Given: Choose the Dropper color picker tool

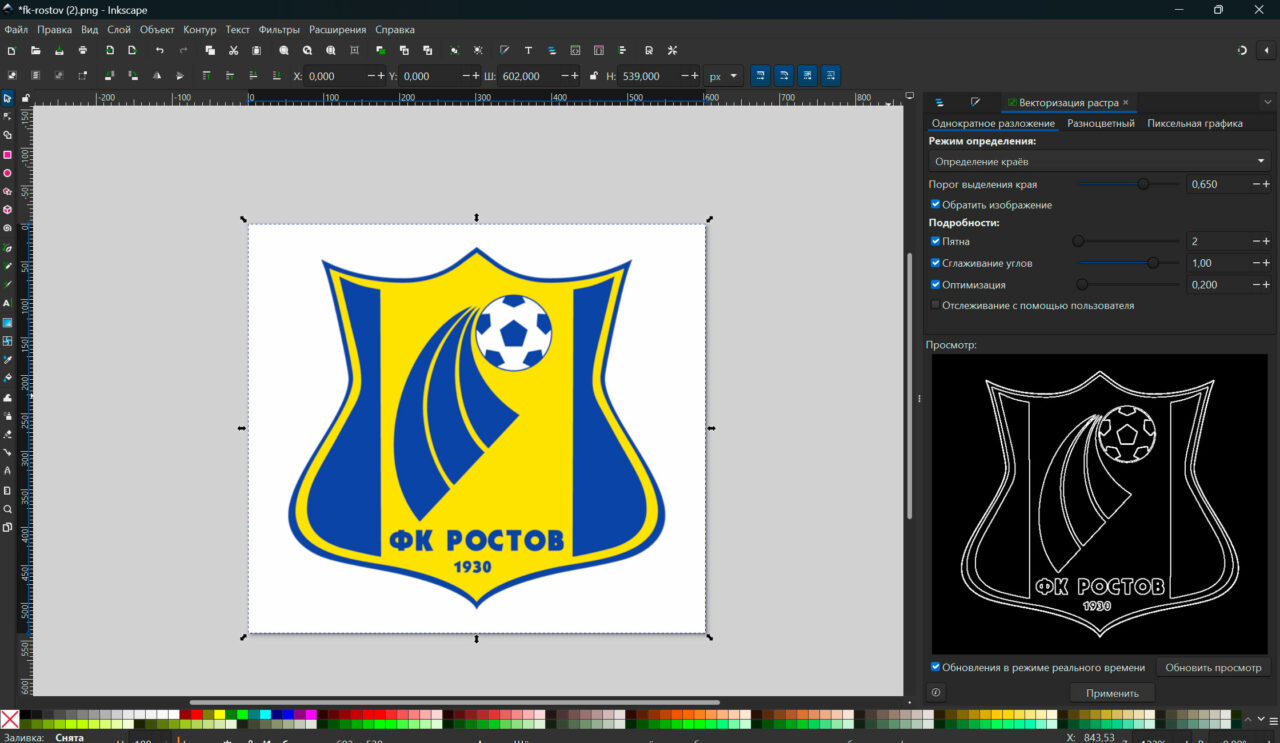Looking at the screenshot, I should 7,359.
